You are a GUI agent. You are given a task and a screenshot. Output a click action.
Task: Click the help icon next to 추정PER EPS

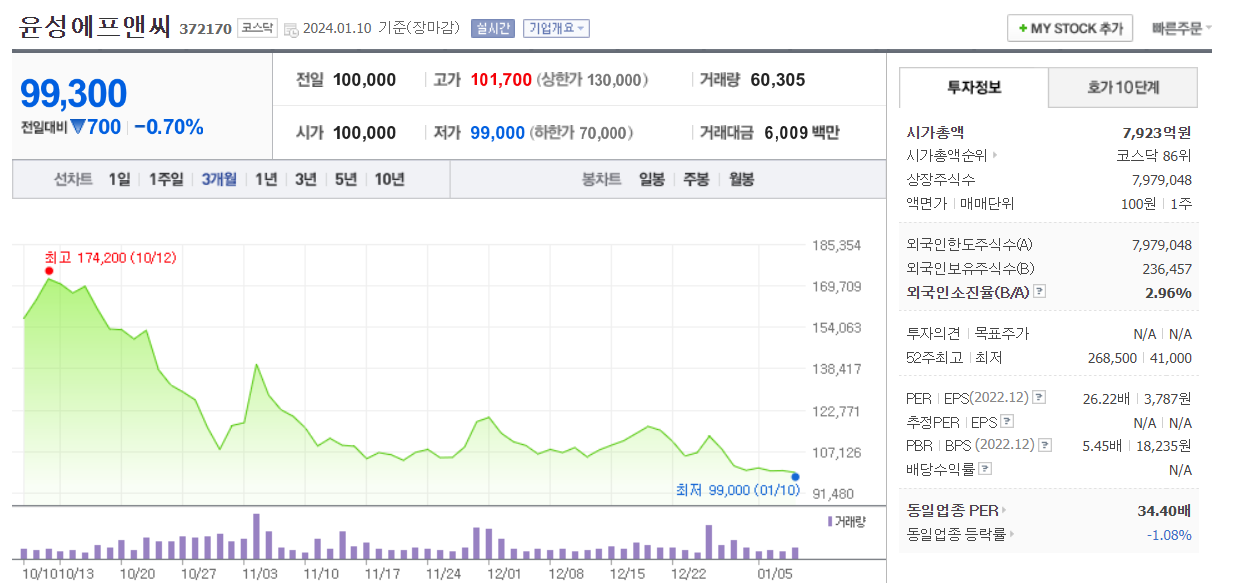[x=1007, y=422]
